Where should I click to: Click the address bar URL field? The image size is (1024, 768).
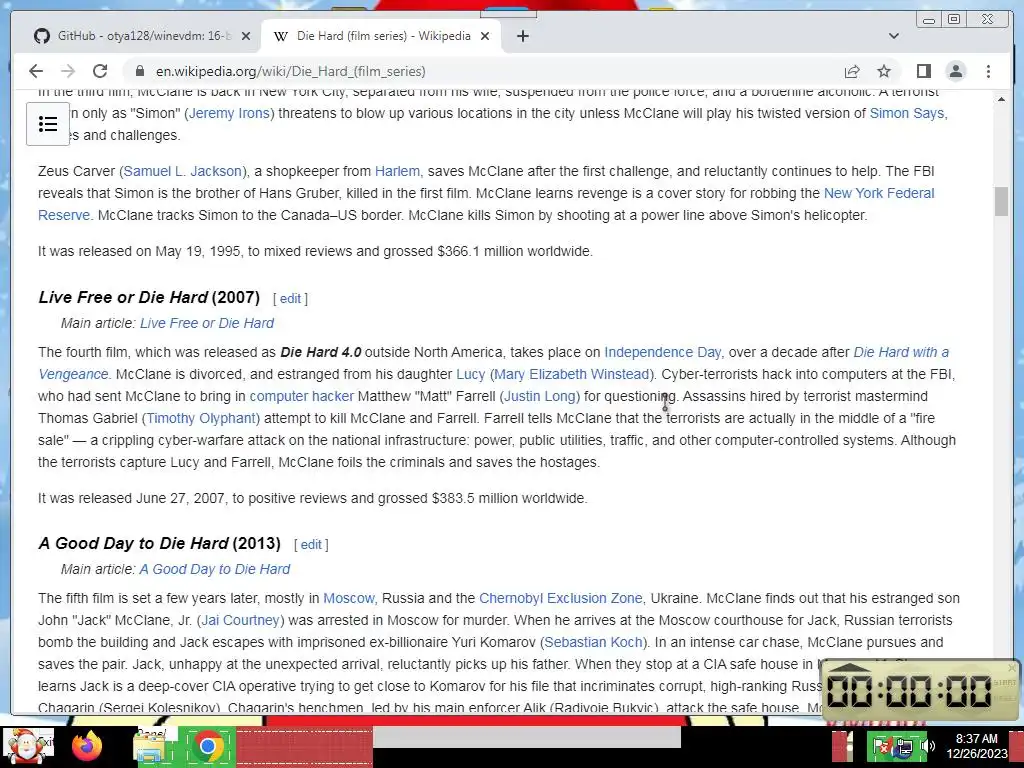pyautogui.click(x=483, y=71)
